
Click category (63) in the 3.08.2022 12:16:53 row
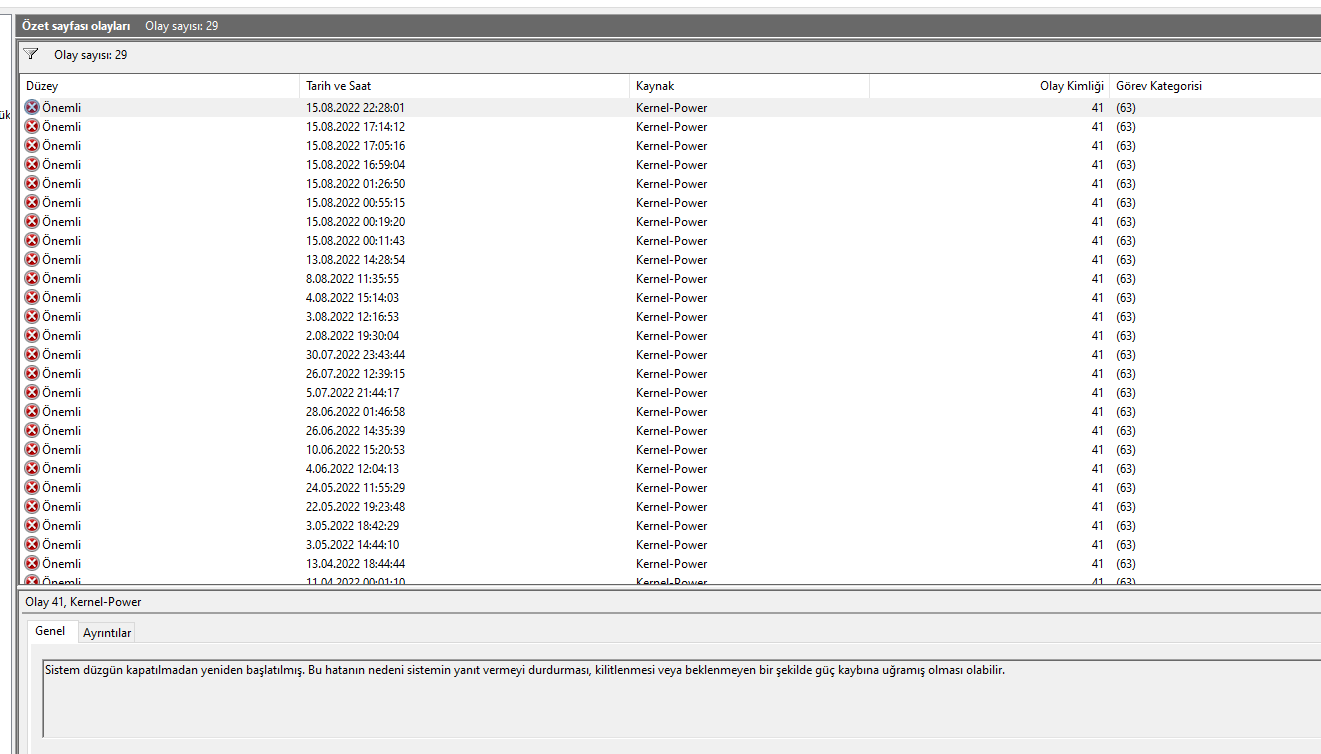click(1126, 316)
